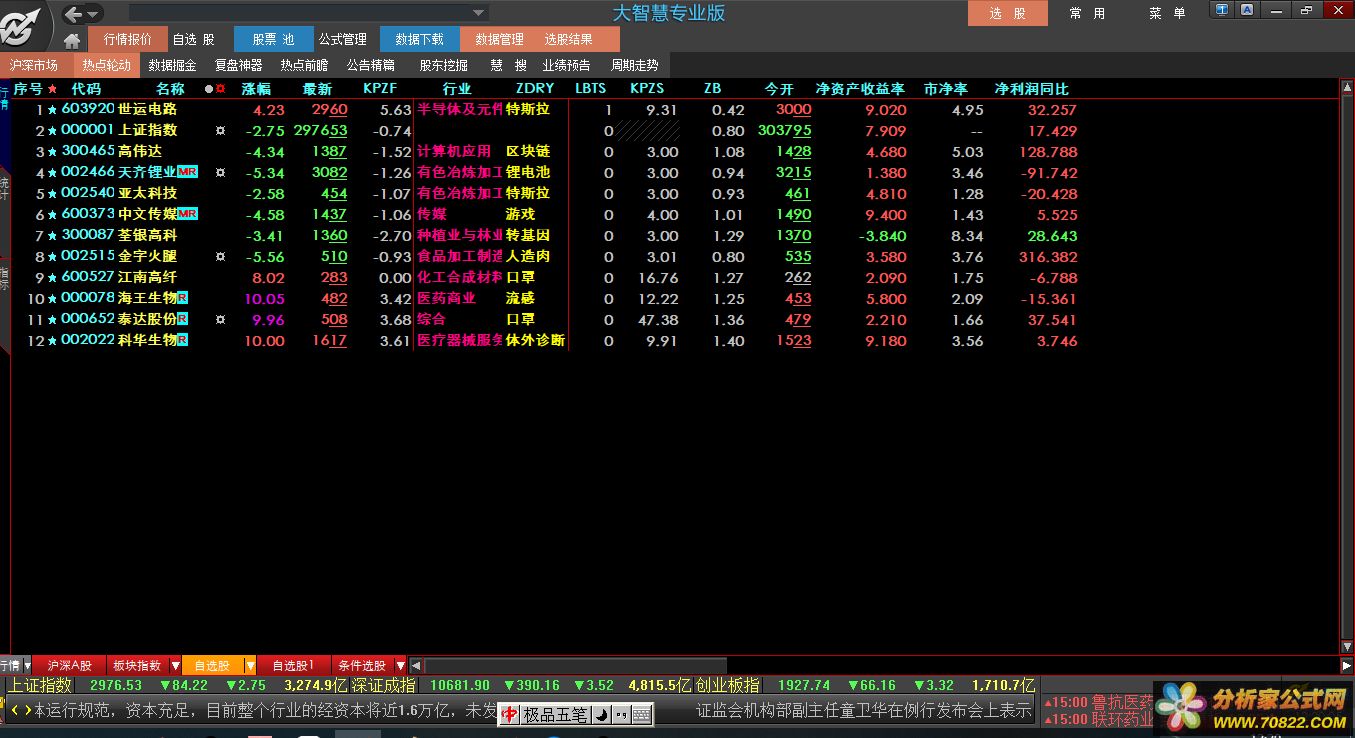The image size is (1355, 738).
Task: Open 选股结果
Action: coord(569,40)
